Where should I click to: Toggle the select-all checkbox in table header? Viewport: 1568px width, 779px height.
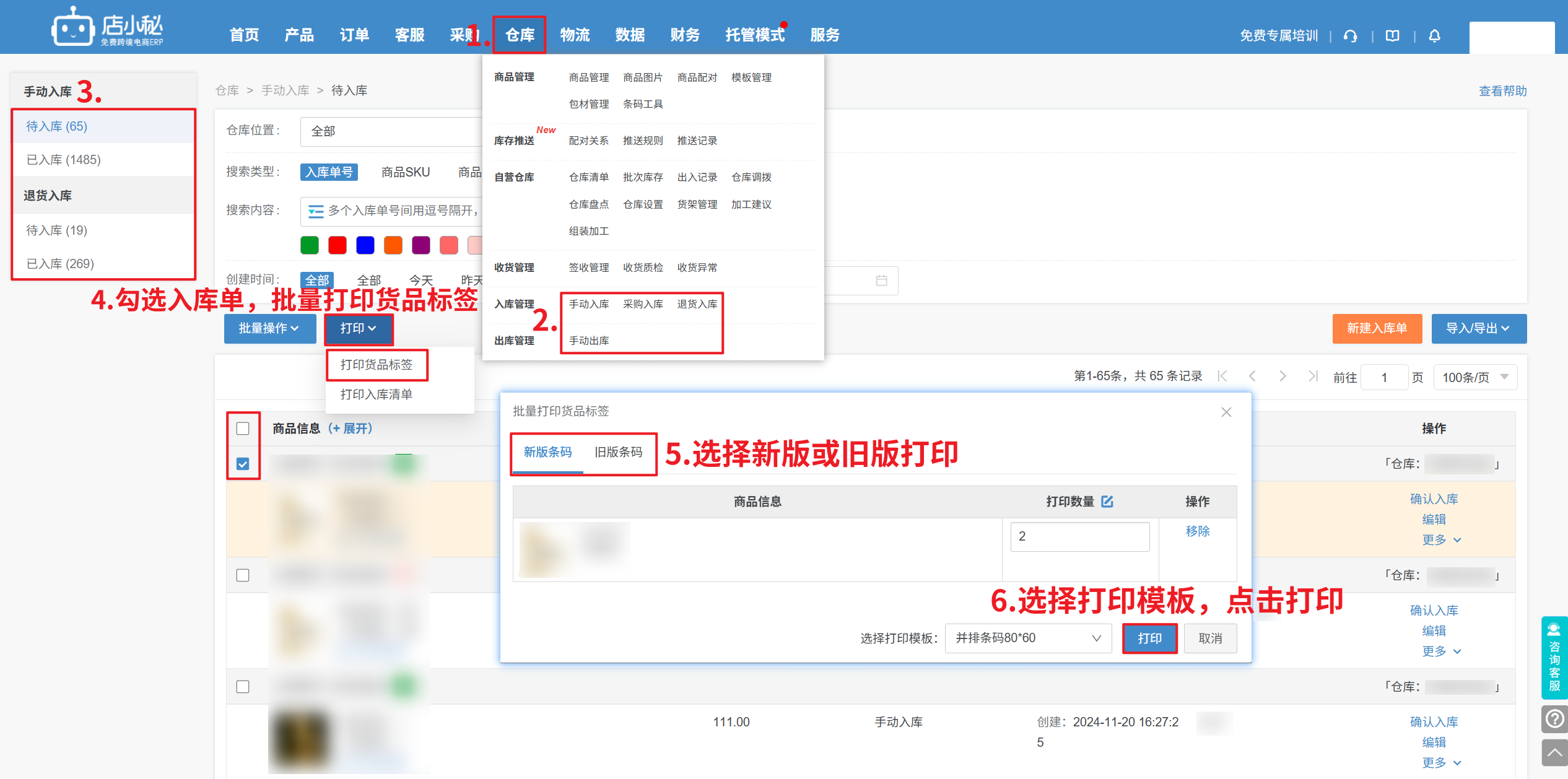(x=243, y=429)
